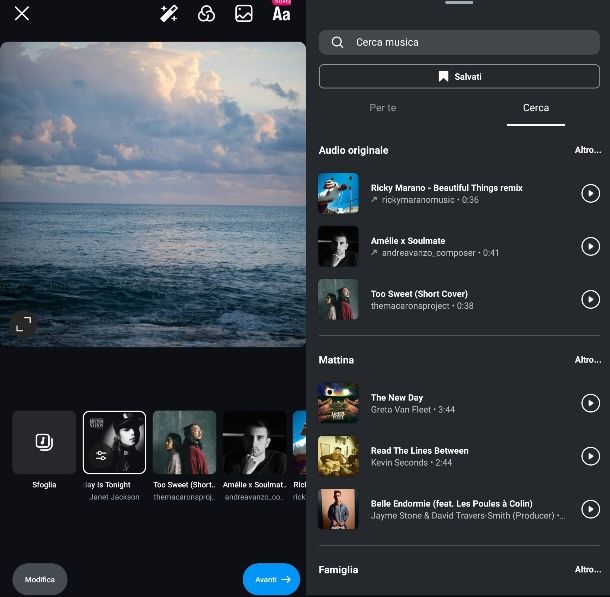Choose track title Ricky Marano - Beautiful Things remix
Screen dimensions: 610x597
coord(447,188)
